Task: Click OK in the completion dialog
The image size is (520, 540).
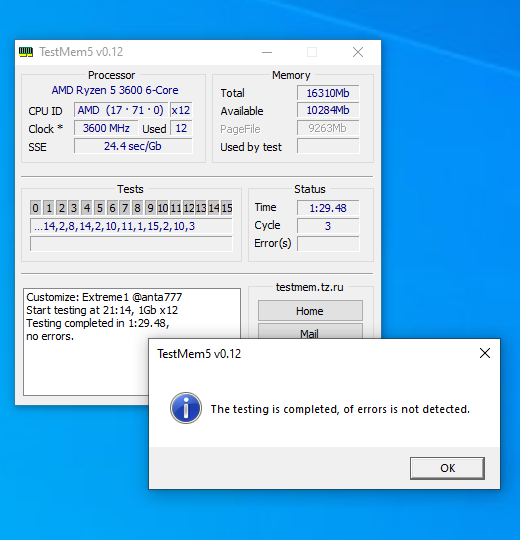Action: tap(447, 468)
